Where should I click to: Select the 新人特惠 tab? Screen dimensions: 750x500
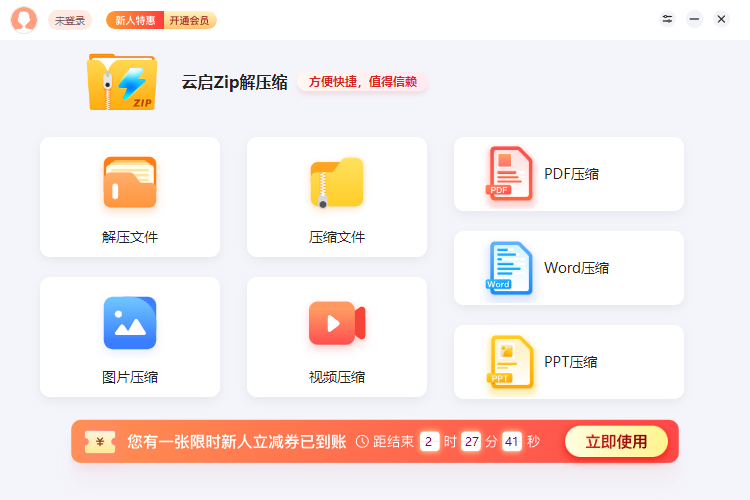click(x=135, y=20)
